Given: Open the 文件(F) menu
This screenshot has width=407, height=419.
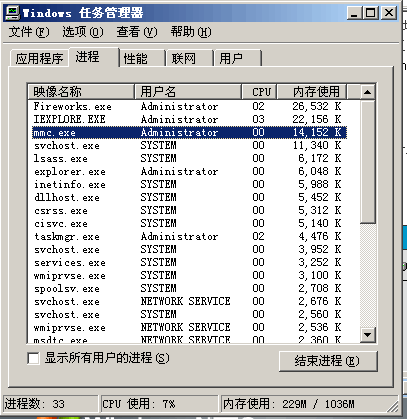Looking at the screenshot, I should point(29,32).
